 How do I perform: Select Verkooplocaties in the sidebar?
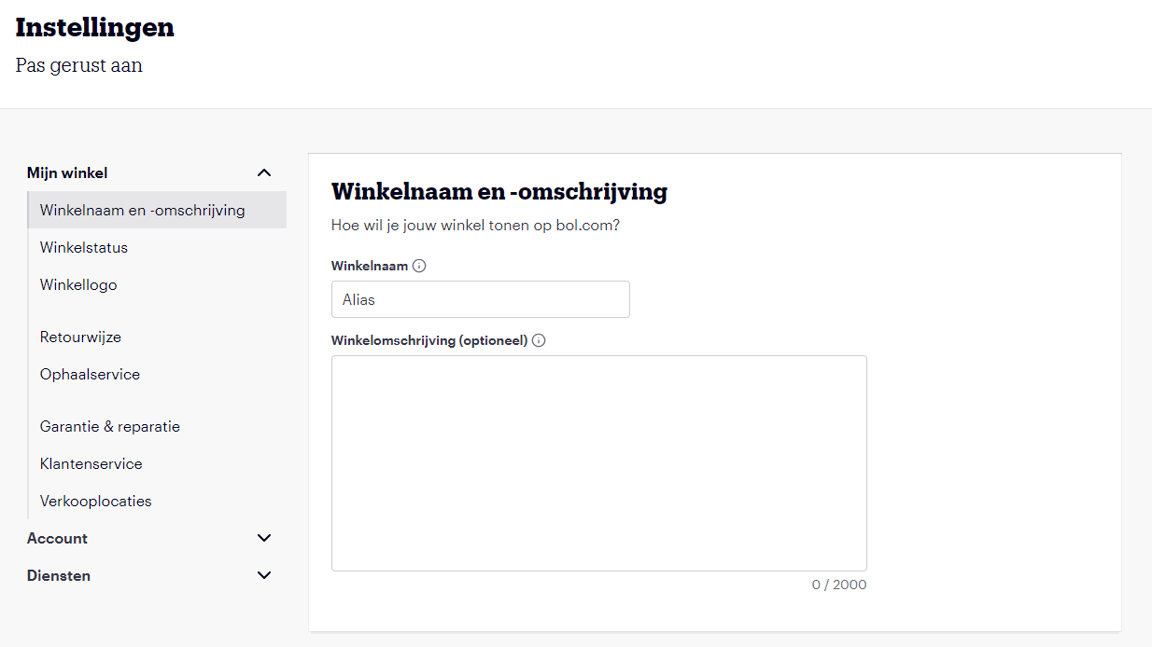(95, 500)
